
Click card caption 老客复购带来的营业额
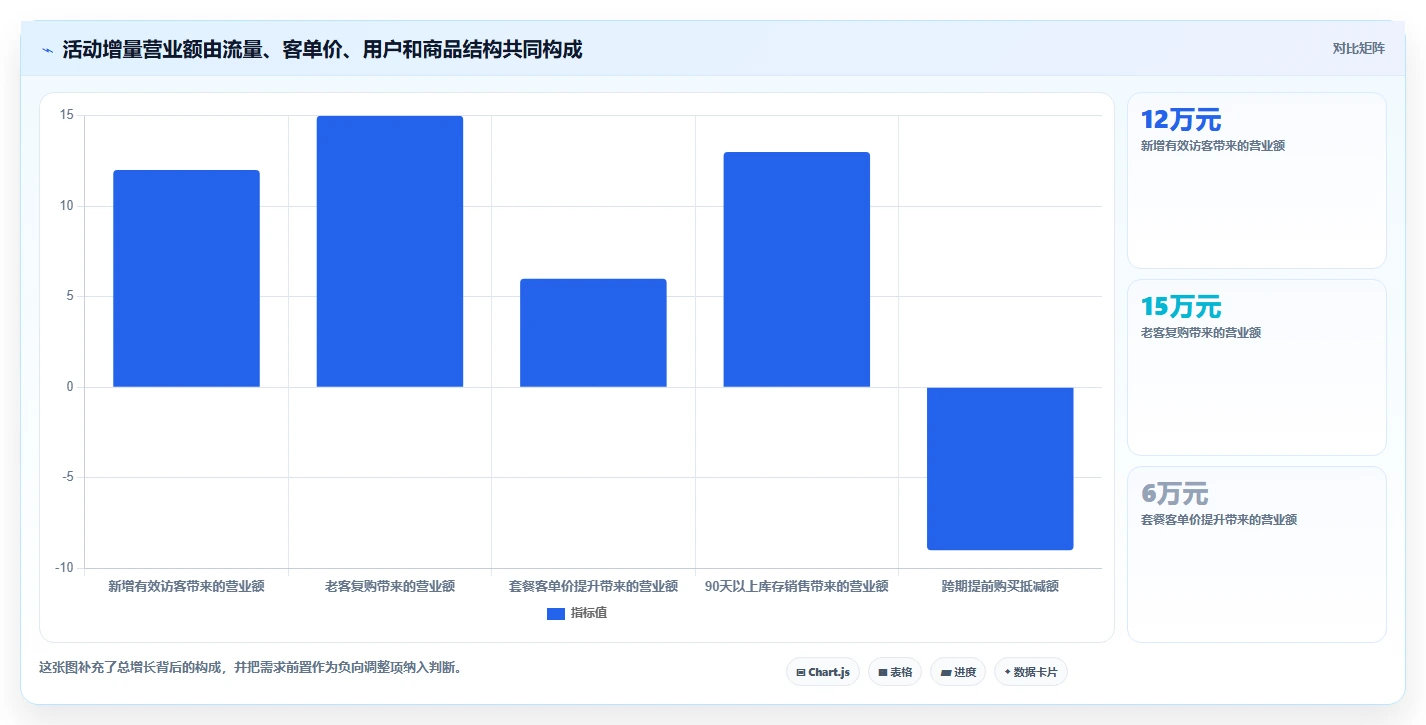coord(1201,333)
